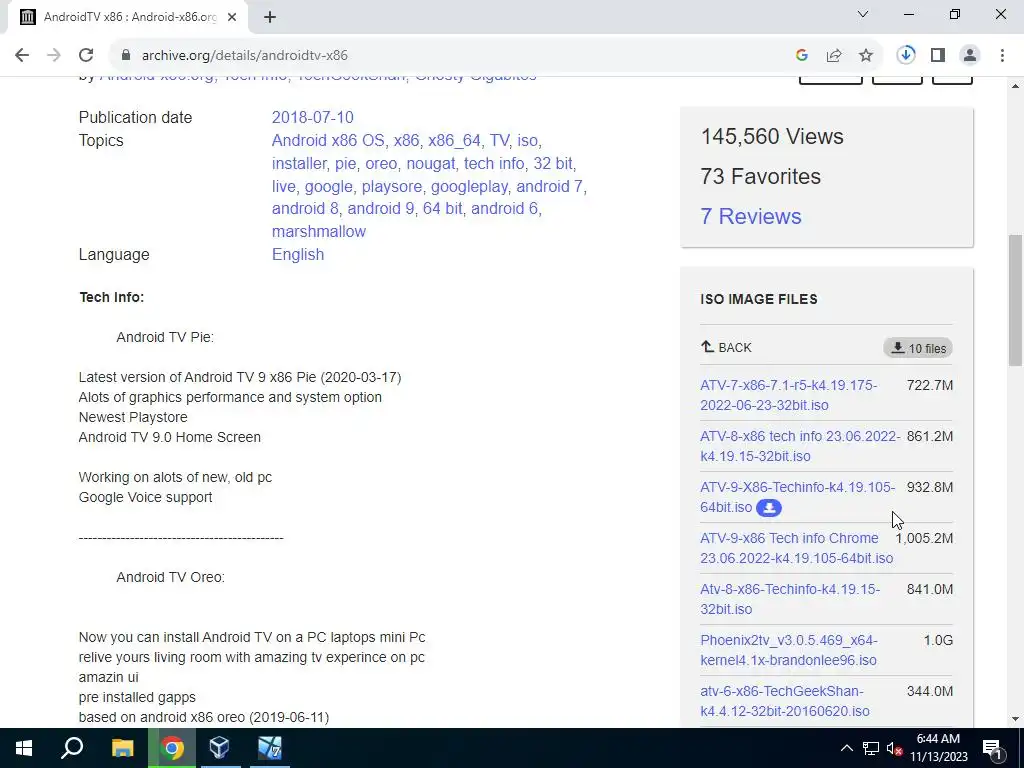This screenshot has height=768, width=1024.
Task: Click the browser forward arrow
Action: 54,56
